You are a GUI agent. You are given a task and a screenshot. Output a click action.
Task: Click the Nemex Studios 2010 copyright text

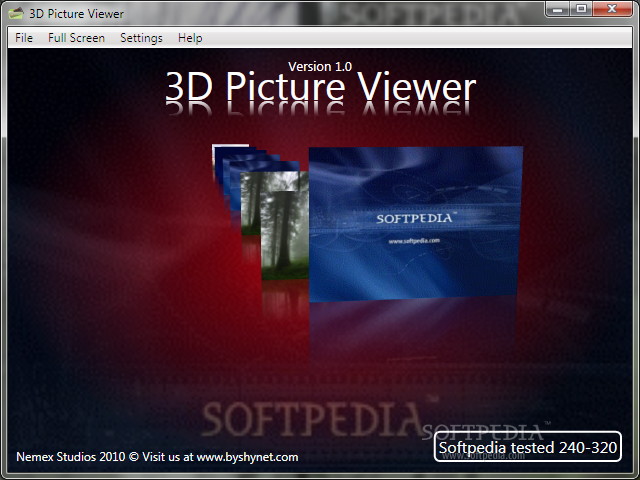(78, 457)
